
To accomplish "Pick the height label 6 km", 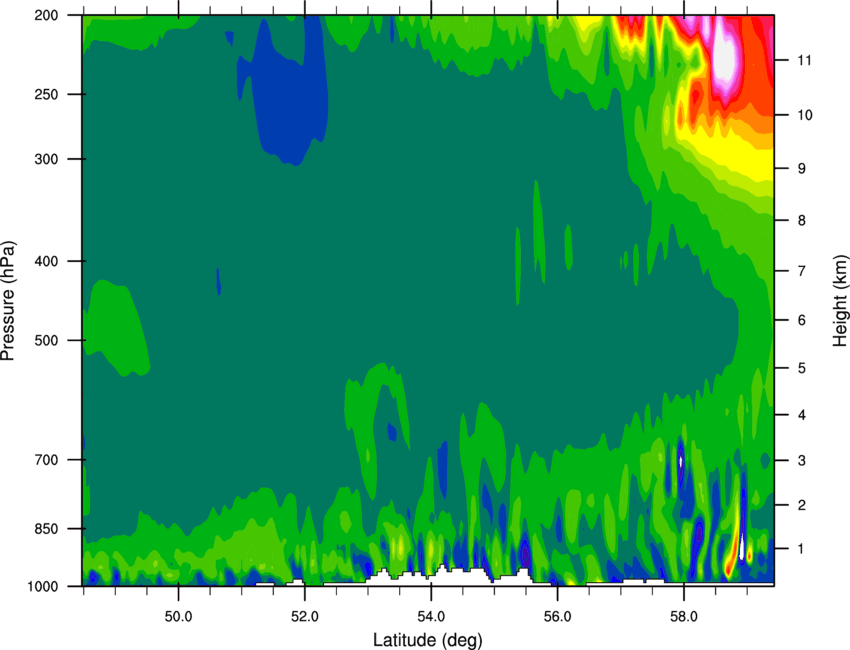I will pos(801,320).
